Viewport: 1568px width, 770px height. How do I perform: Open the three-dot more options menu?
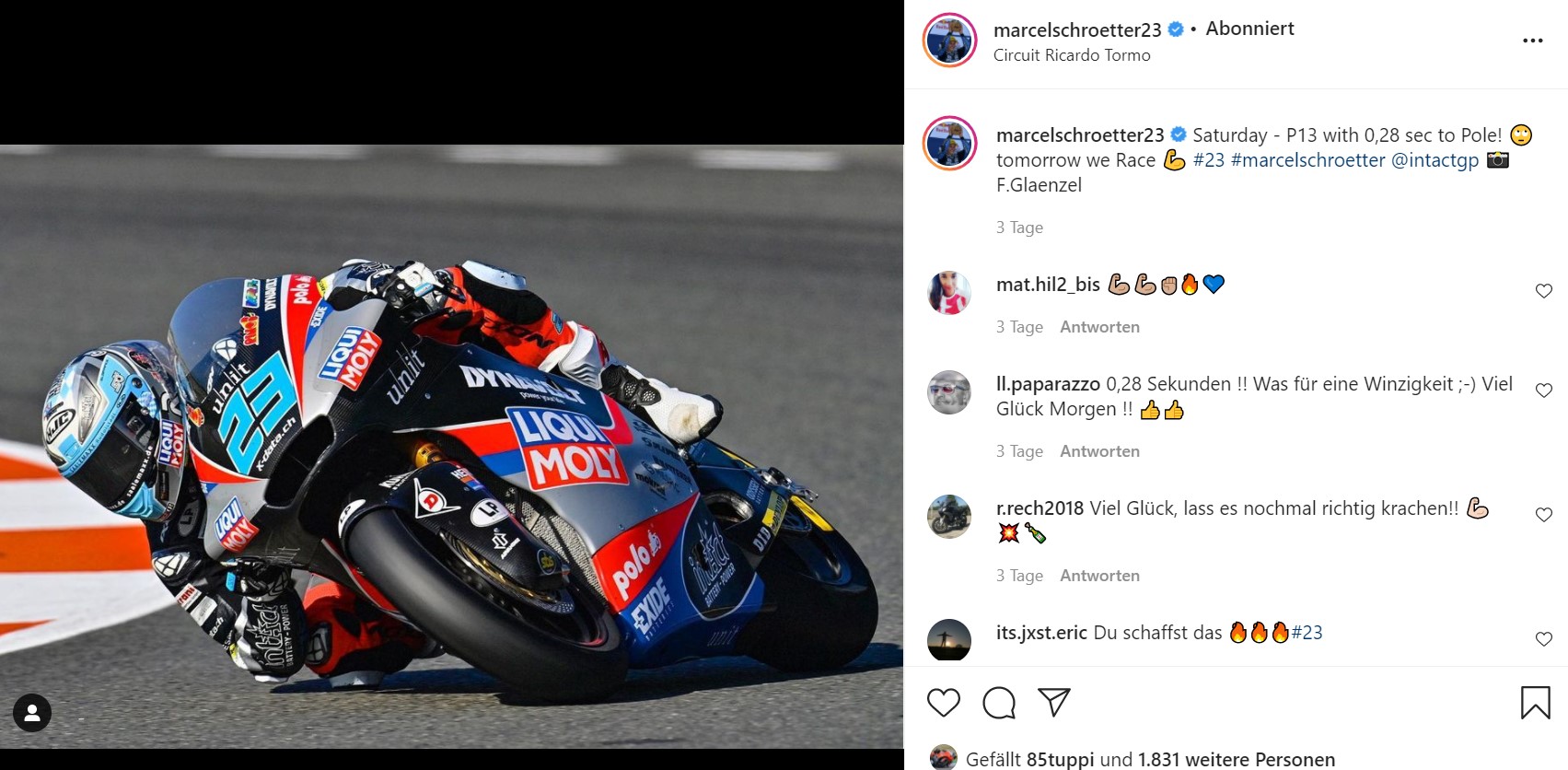[1533, 41]
